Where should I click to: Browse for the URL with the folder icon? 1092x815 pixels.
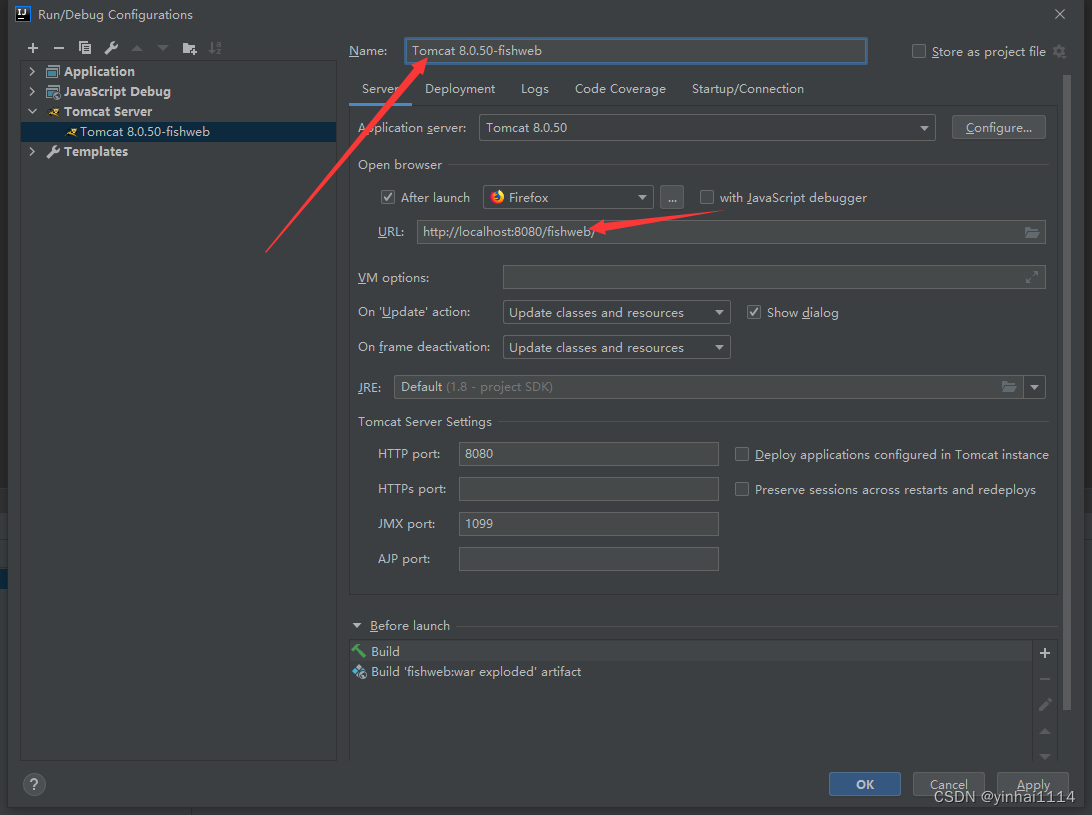point(1031,232)
